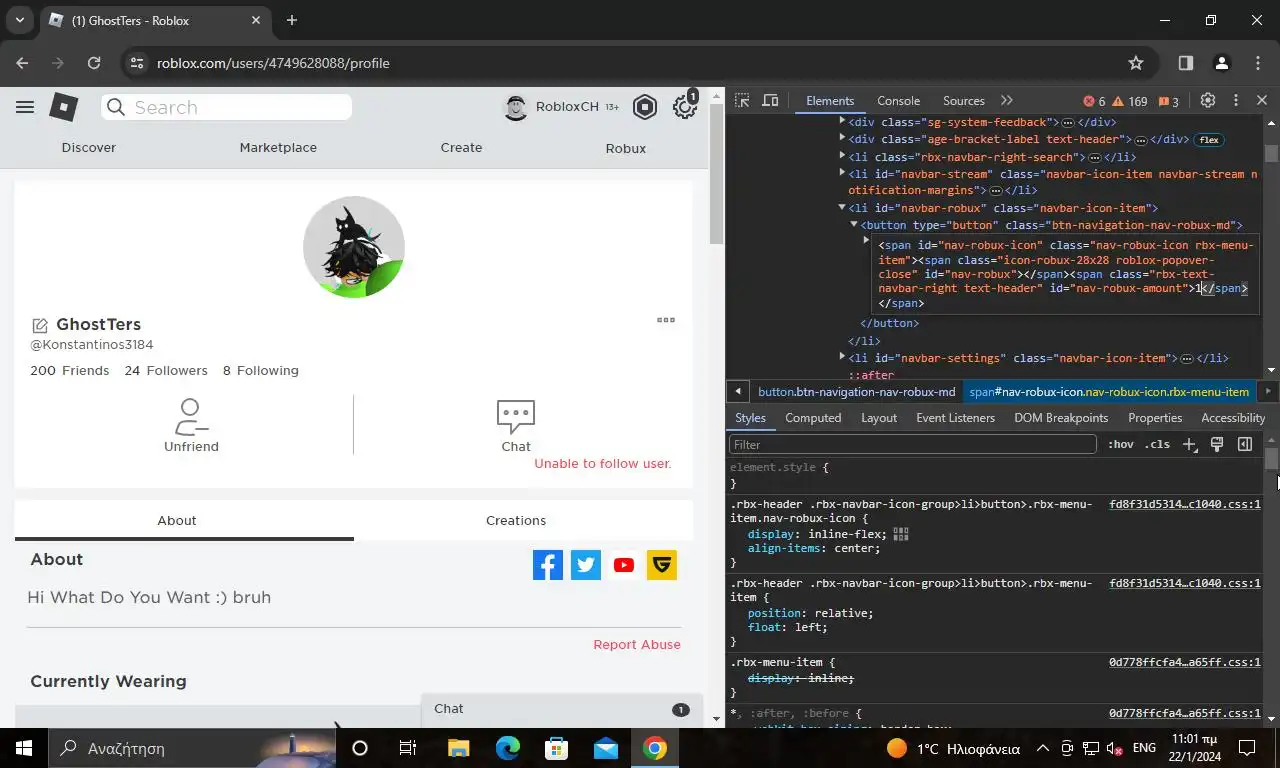The width and height of the screenshot is (1280, 768).
Task: Toggle .cls class editor
Action: pos(1157,444)
